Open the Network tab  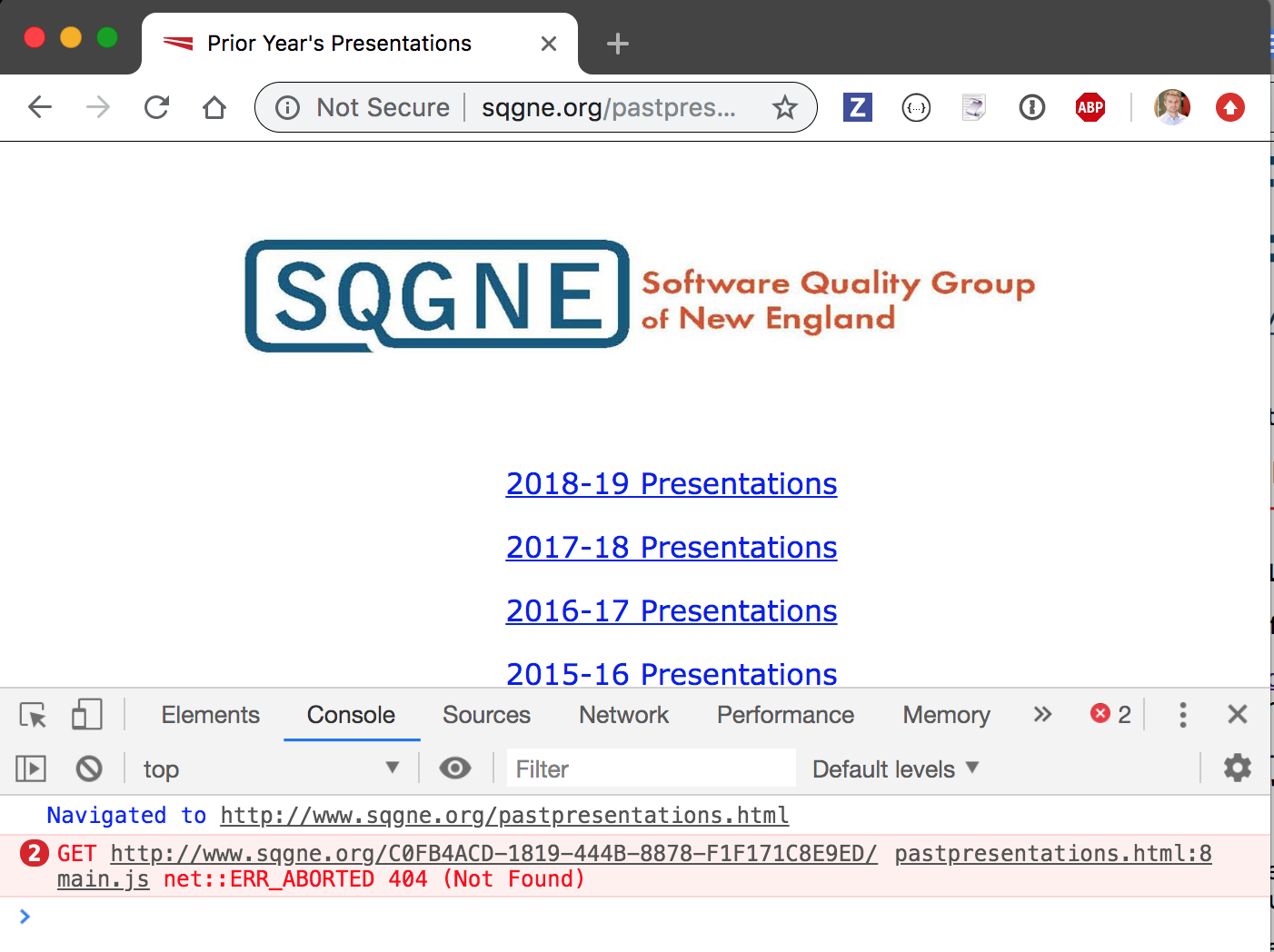pyautogui.click(x=624, y=715)
